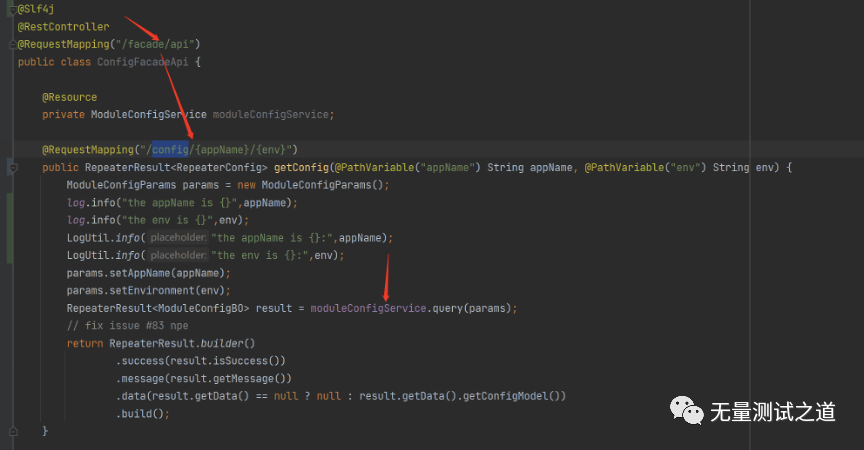The width and height of the screenshot is (864, 450).
Task: Click the highlighted config path segment
Action: pyautogui.click(x=170, y=150)
